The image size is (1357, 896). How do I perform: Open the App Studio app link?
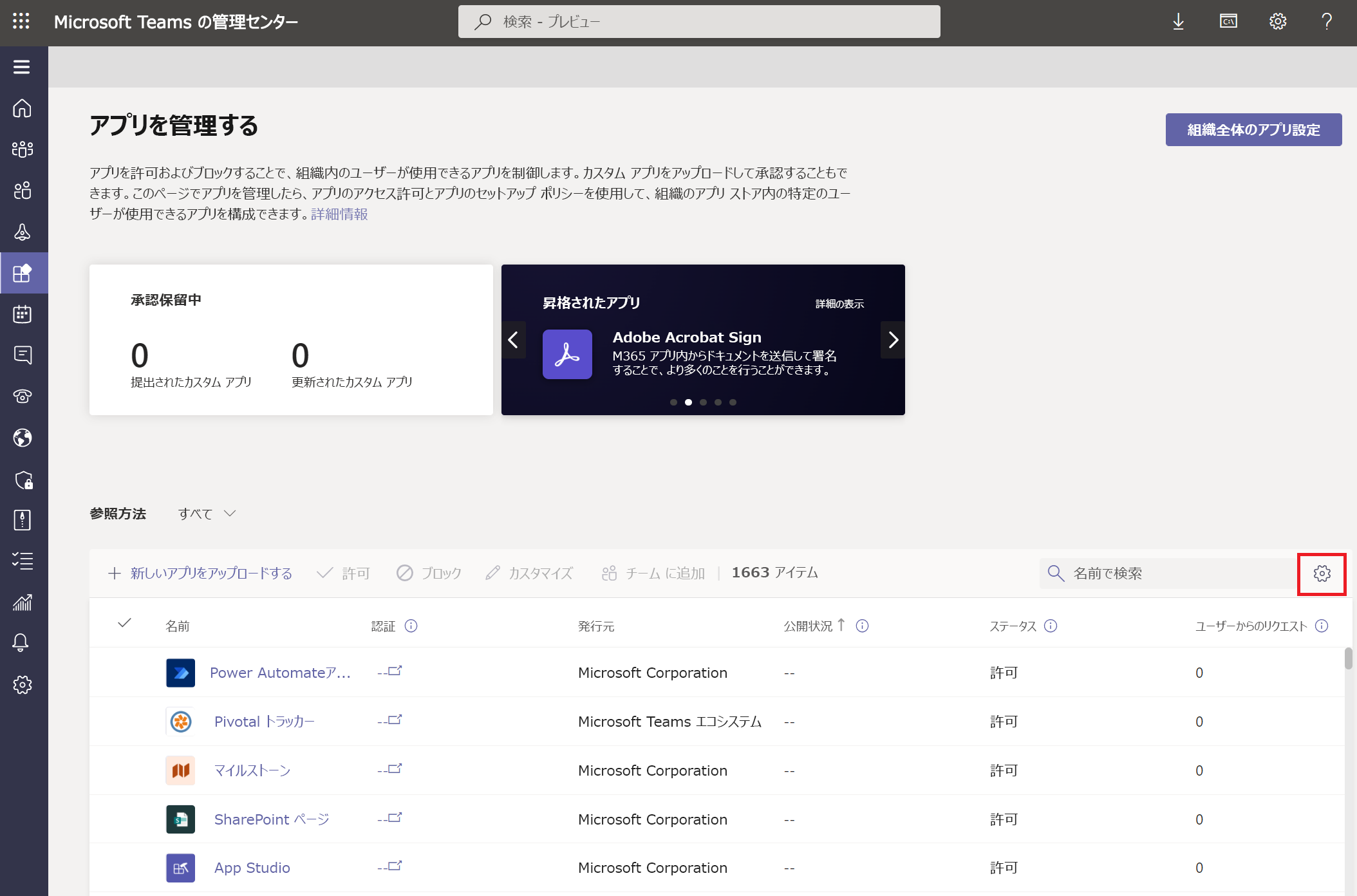click(x=252, y=868)
